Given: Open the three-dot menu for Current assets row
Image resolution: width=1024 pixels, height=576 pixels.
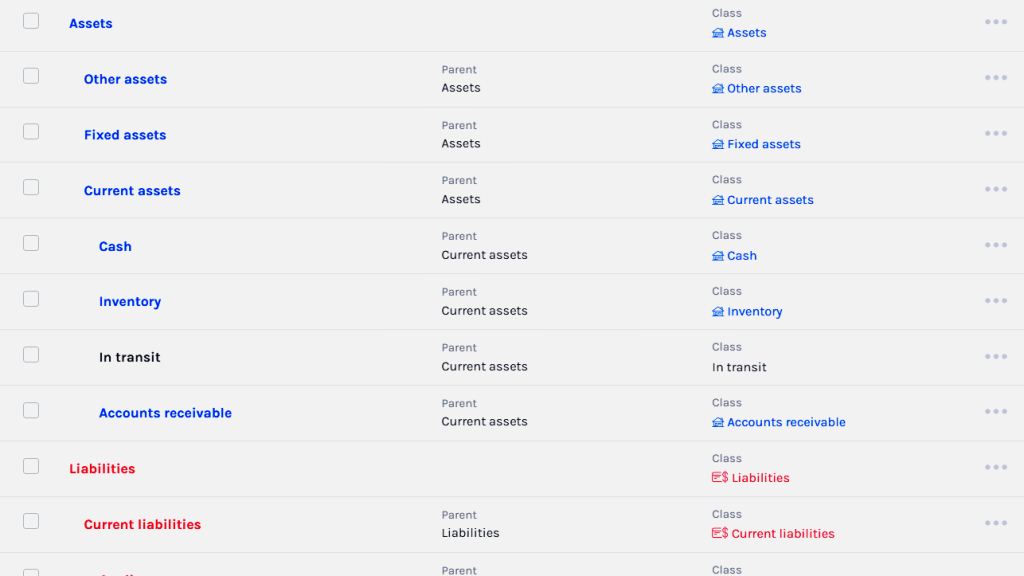Looking at the screenshot, I should [x=995, y=189].
